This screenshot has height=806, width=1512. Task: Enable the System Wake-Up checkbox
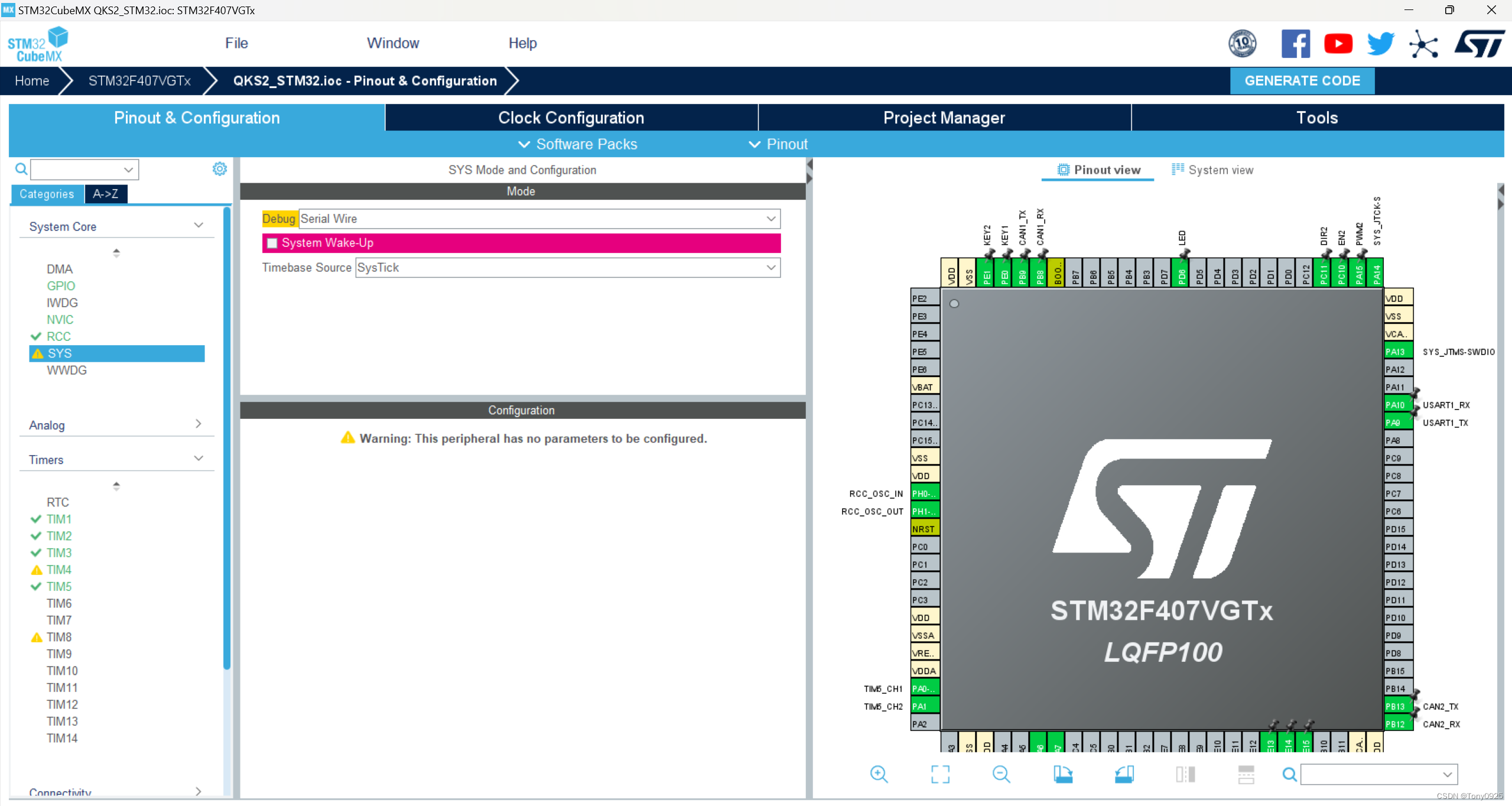click(x=272, y=243)
